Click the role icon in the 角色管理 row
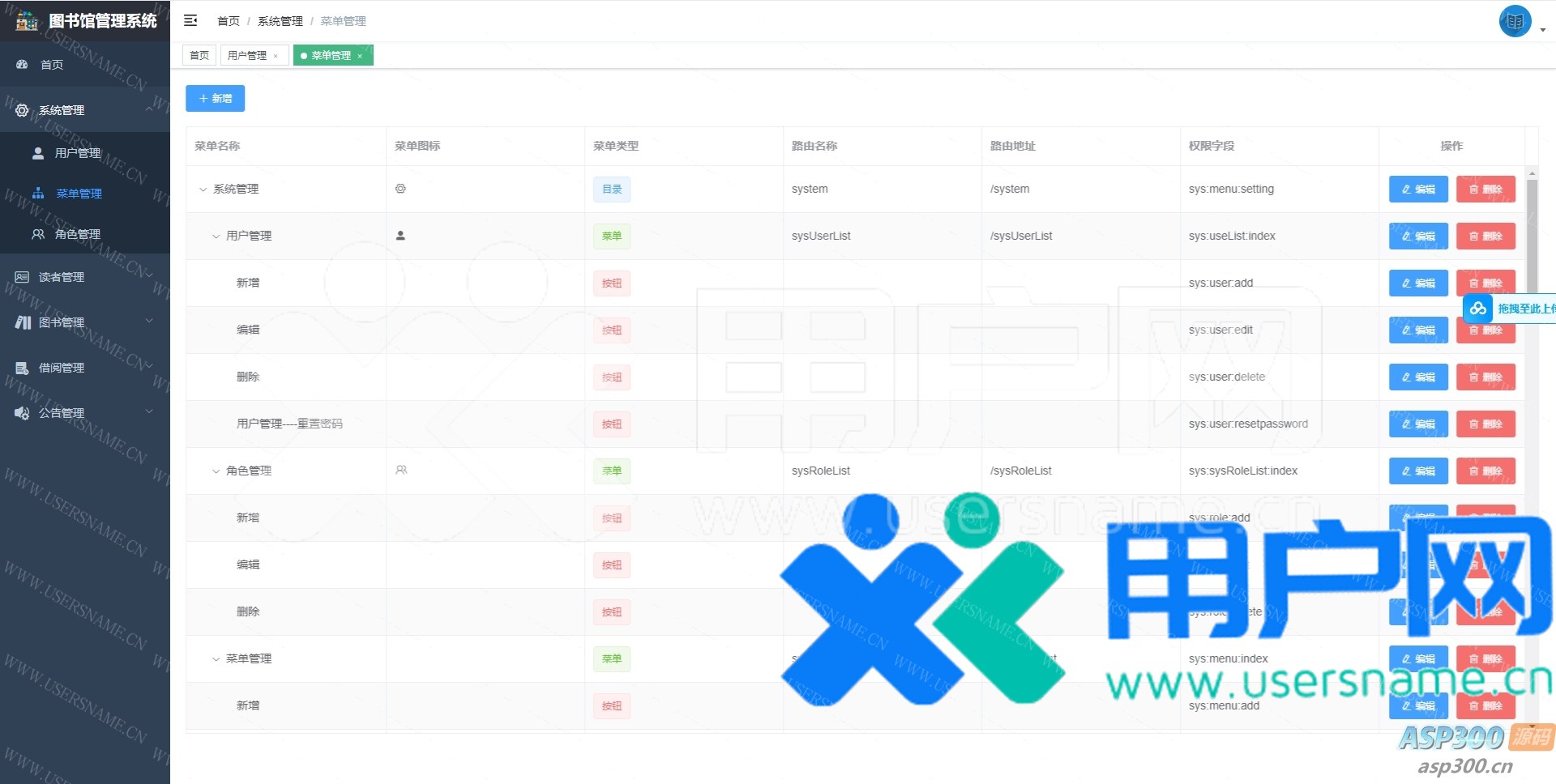 (401, 471)
